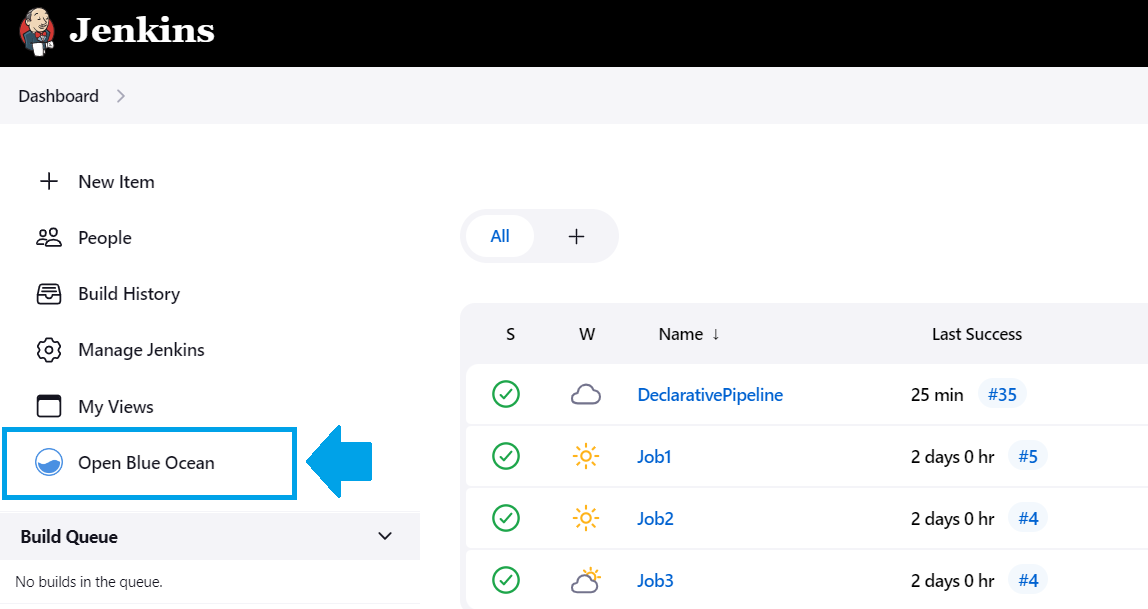Sort jobs by W weather column

[x=586, y=335]
